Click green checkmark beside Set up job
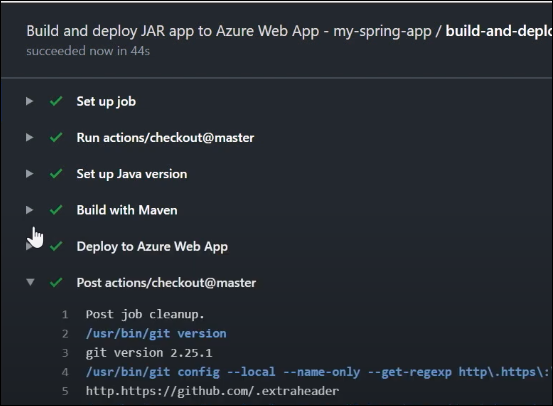Viewport: 553px width, 406px height. tap(56, 101)
